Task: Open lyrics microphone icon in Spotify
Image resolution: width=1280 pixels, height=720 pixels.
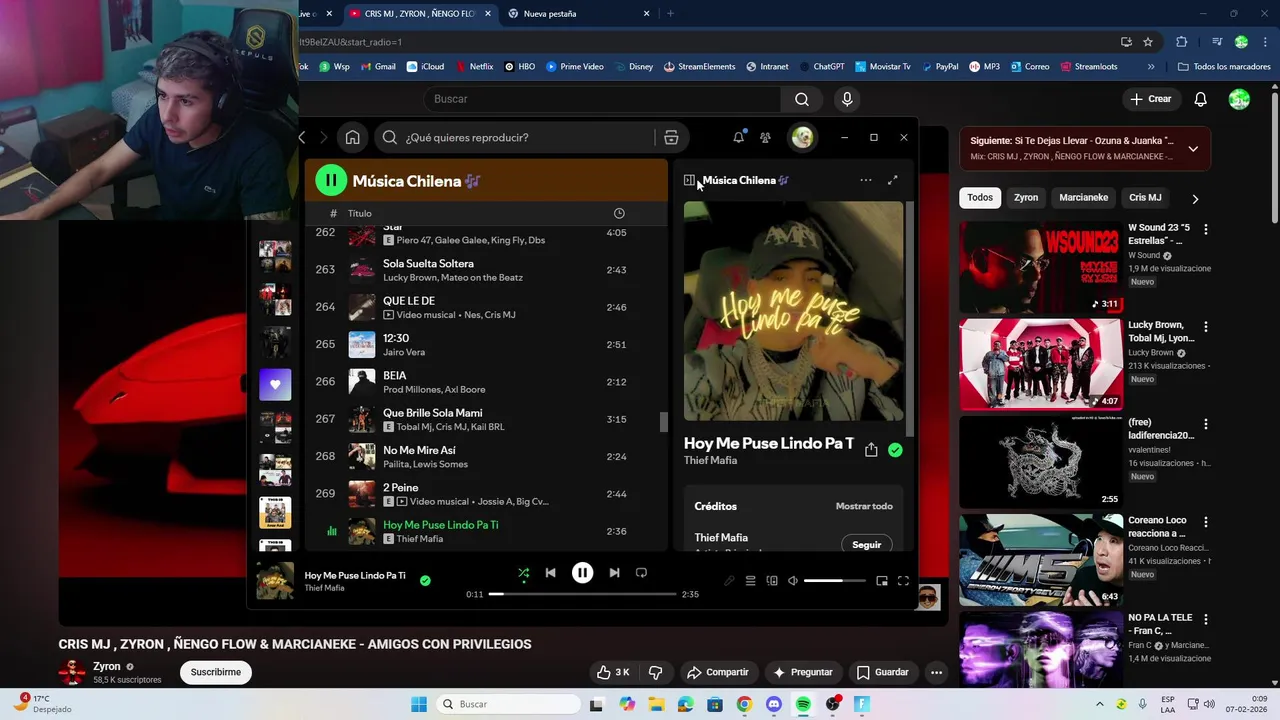Action: (729, 581)
